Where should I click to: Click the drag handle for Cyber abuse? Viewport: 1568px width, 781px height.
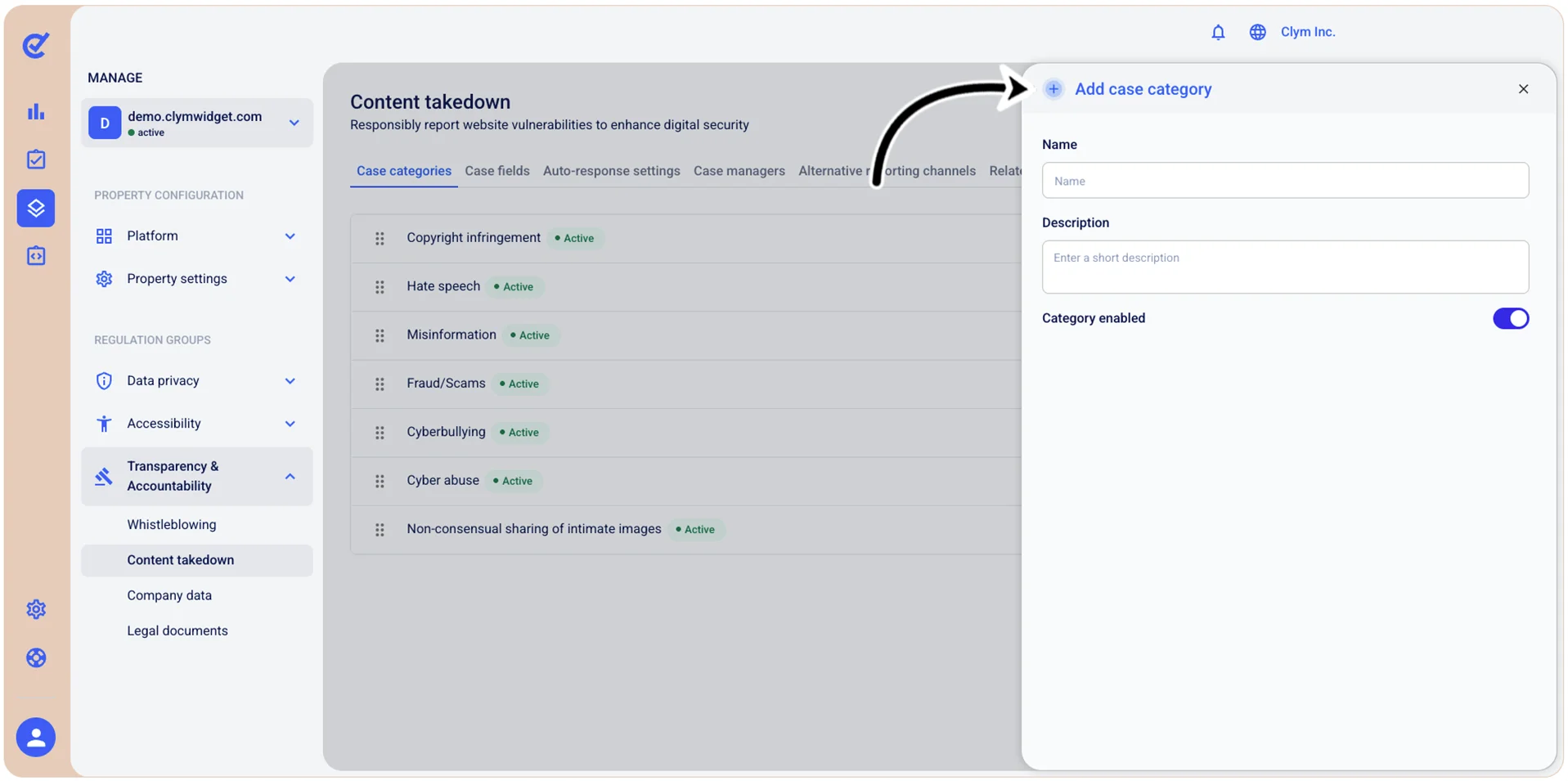point(380,481)
